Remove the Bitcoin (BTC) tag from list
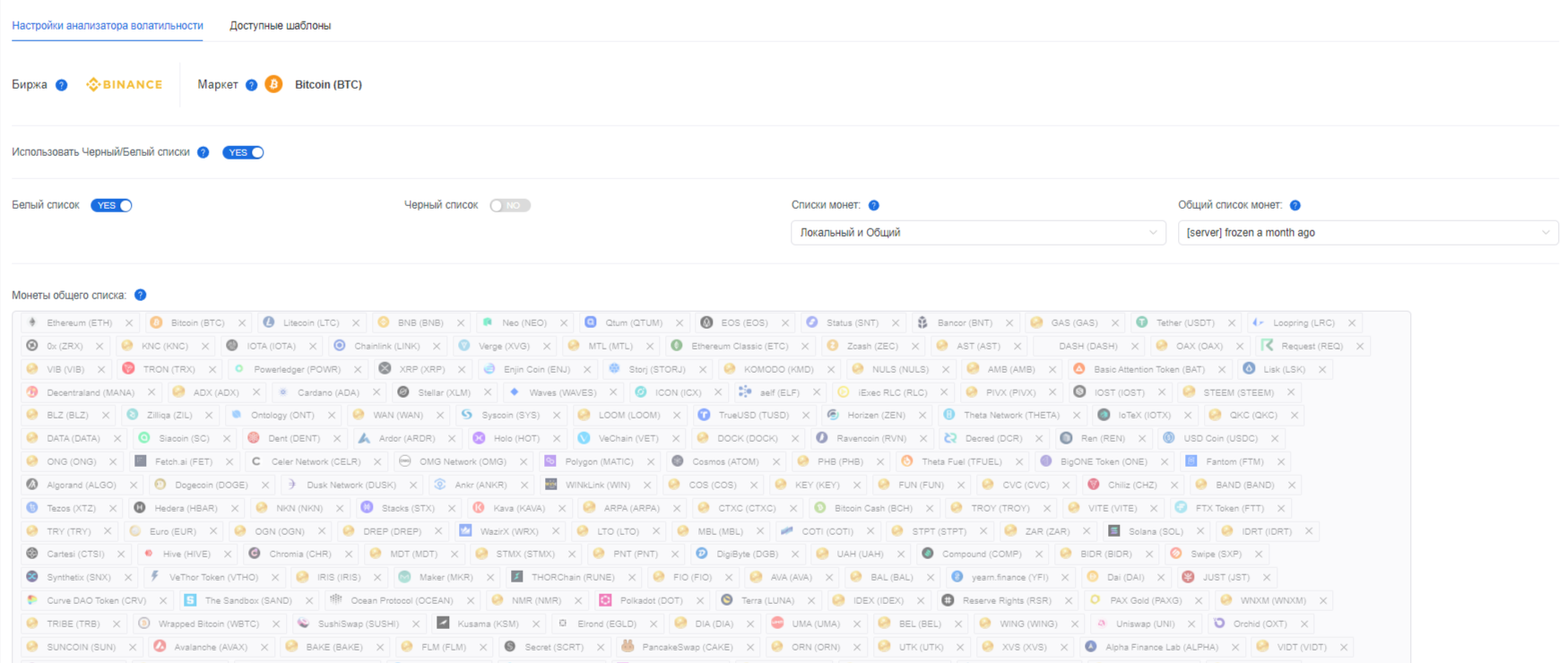1568x663 pixels. click(242, 323)
